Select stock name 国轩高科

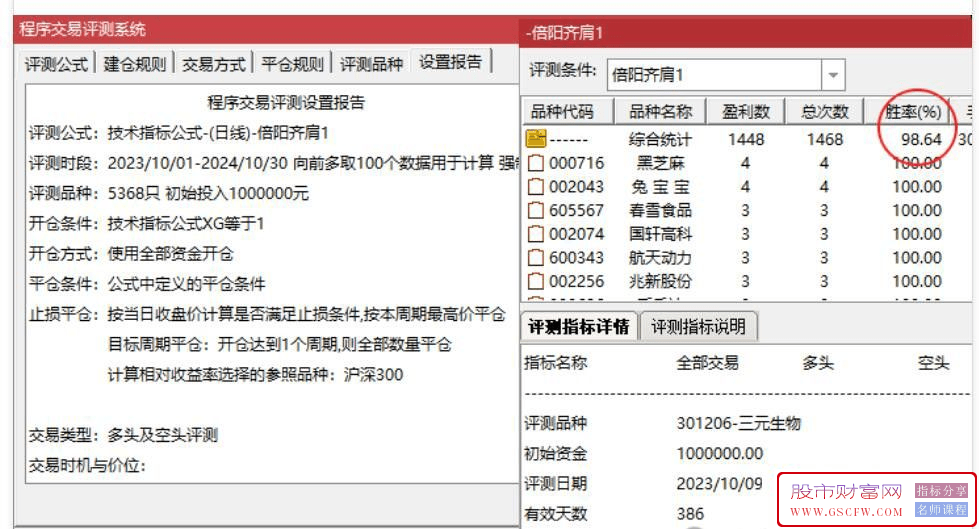tap(660, 234)
